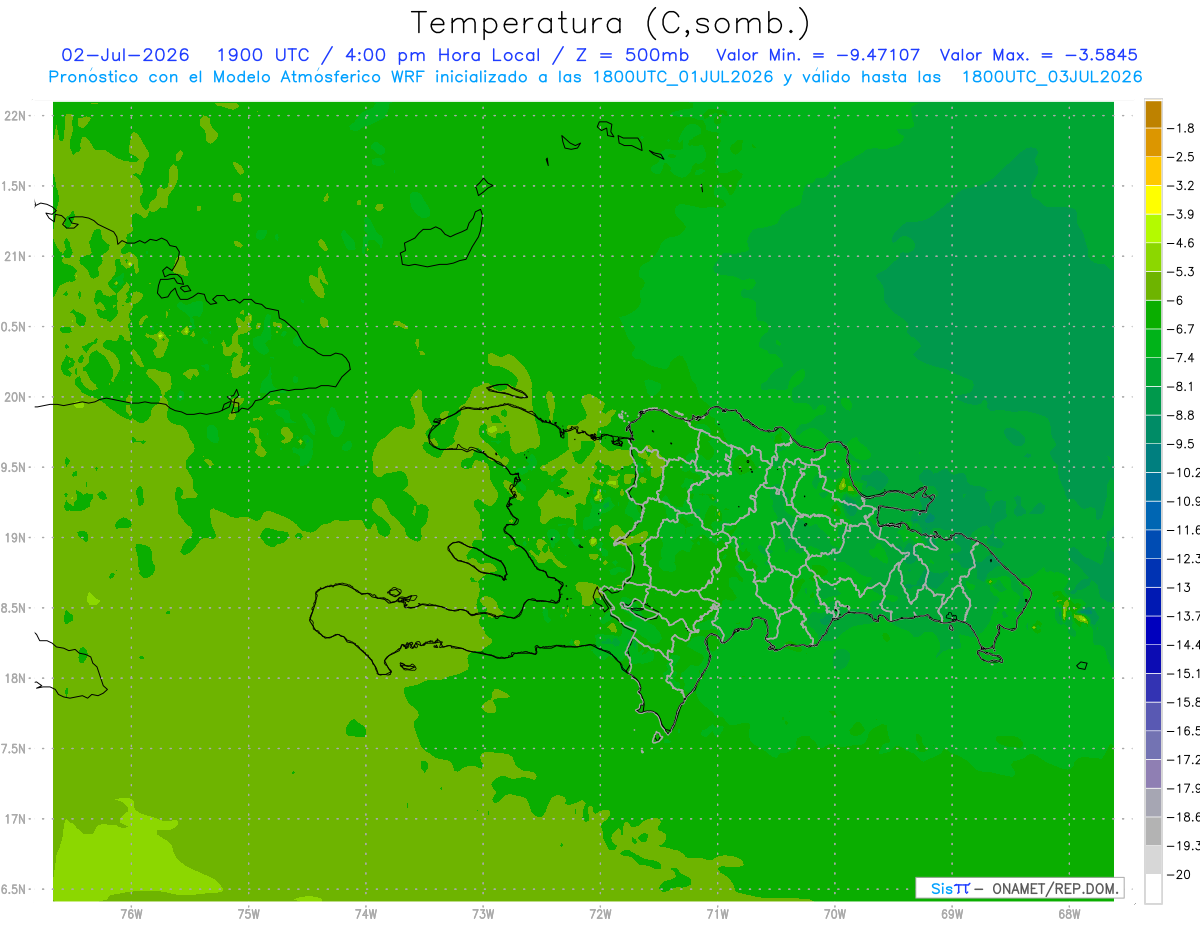Click the latitude label "18N"
The height and width of the screenshot is (927, 1200).
tap(15, 678)
